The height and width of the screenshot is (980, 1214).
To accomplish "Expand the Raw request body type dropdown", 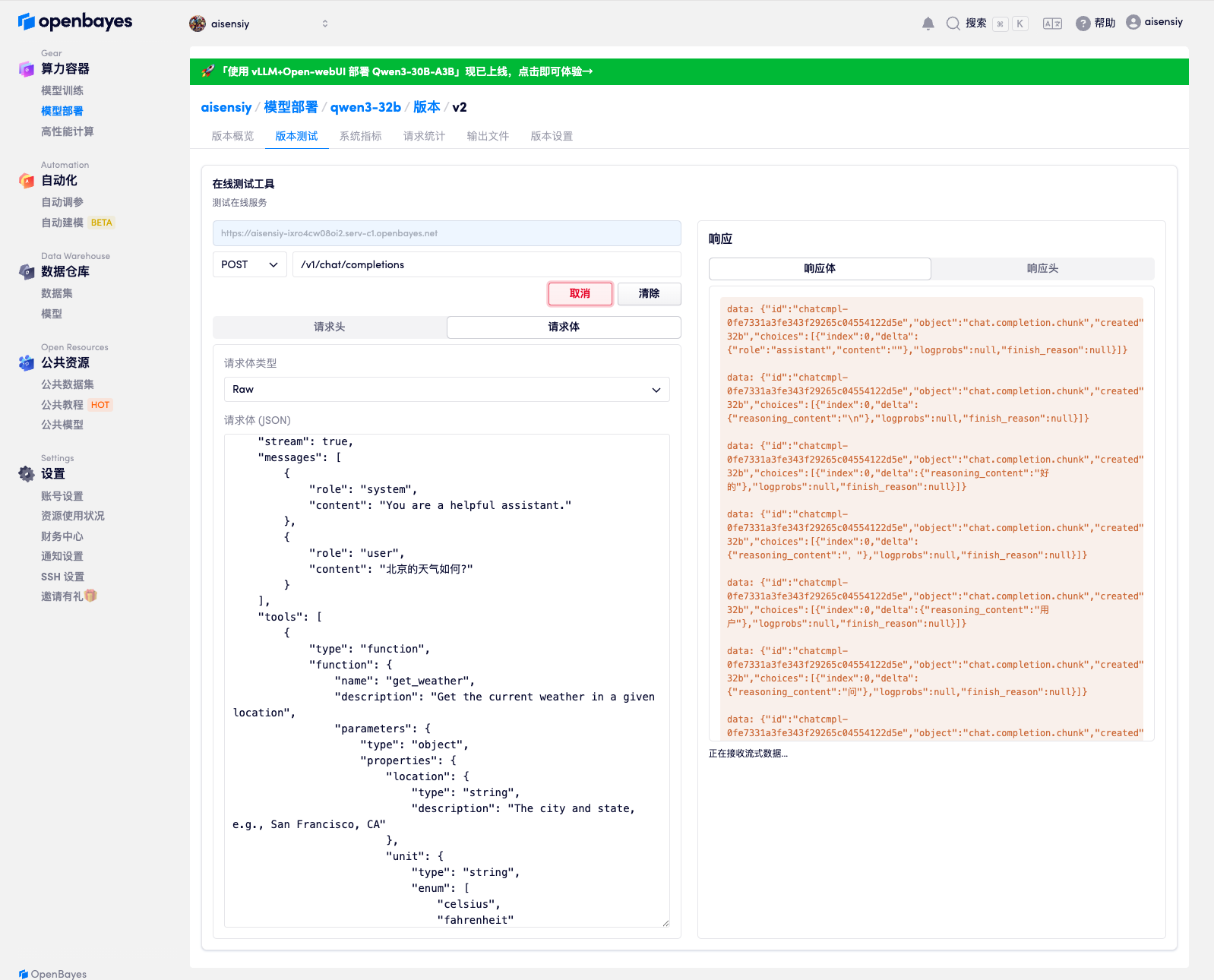I will 447,389.
